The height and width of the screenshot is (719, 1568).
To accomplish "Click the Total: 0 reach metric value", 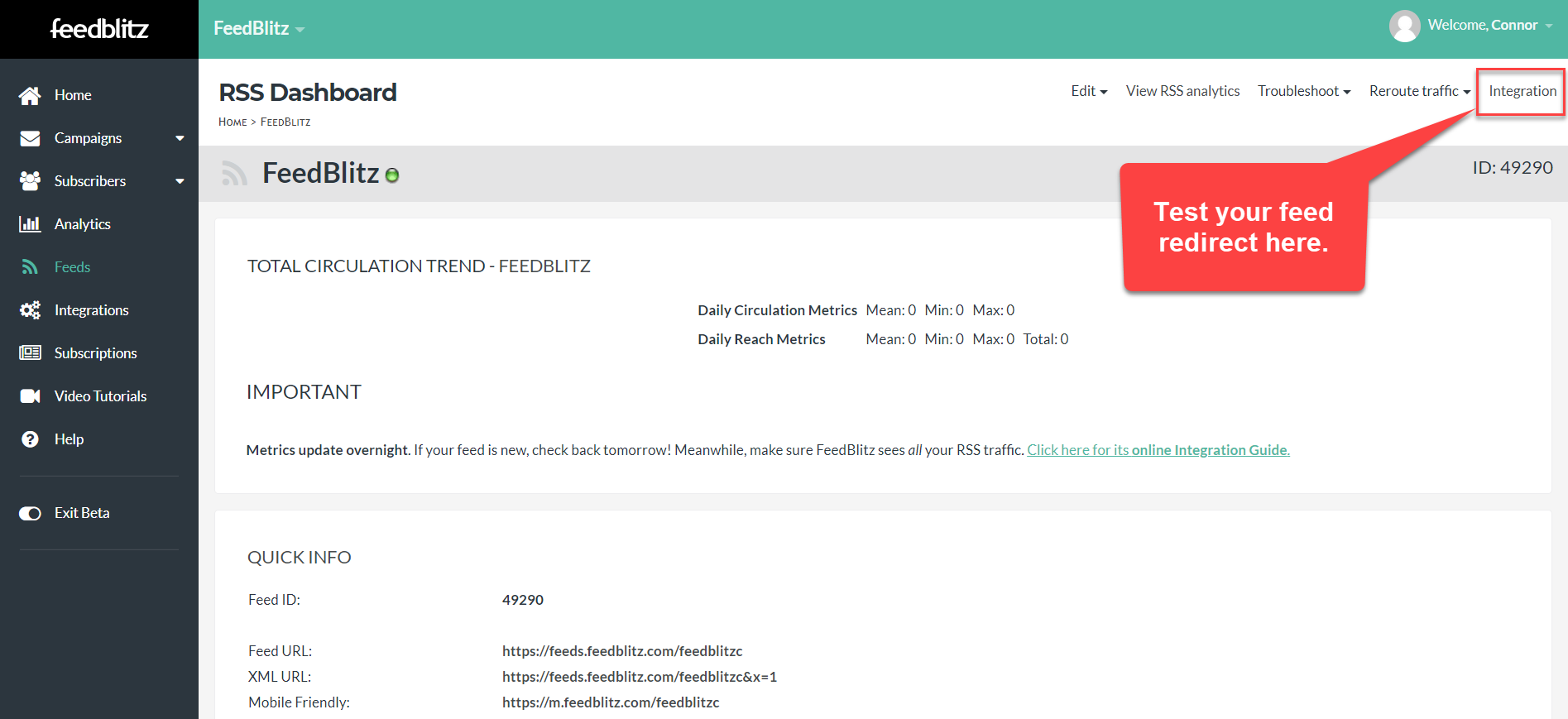I will tap(1046, 339).
